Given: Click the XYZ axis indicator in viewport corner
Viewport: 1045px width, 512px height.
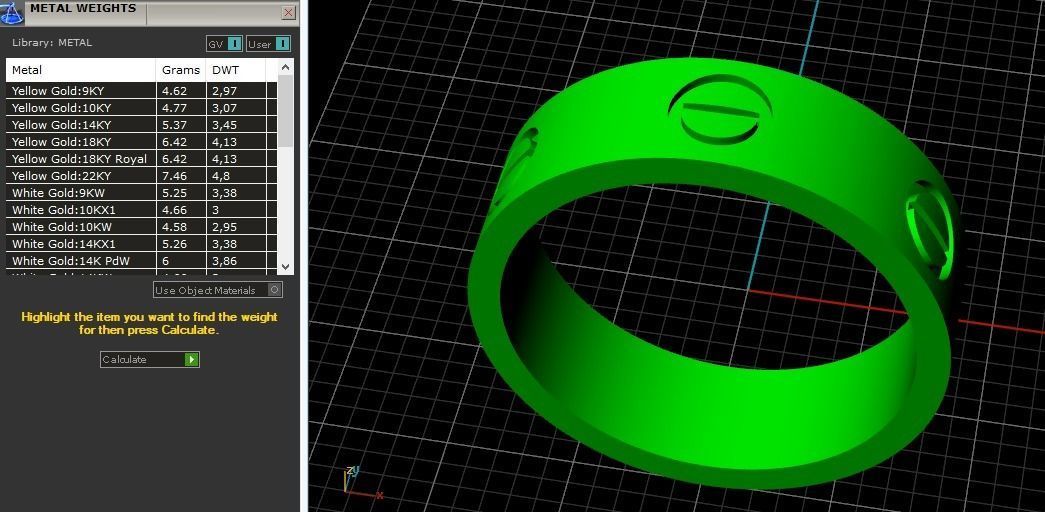Looking at the screenshot, I should 363,482.
